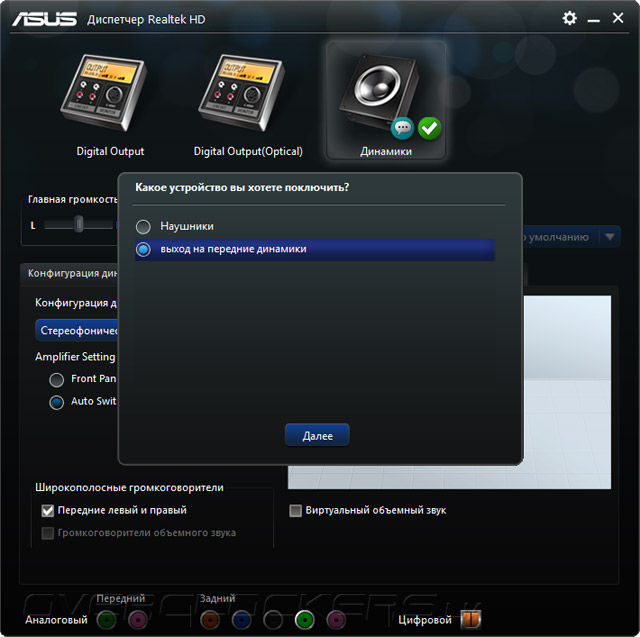This screenshot has width=640, height=637.
Task: Choose выход на передние динамики option
Action: point(315,249)
